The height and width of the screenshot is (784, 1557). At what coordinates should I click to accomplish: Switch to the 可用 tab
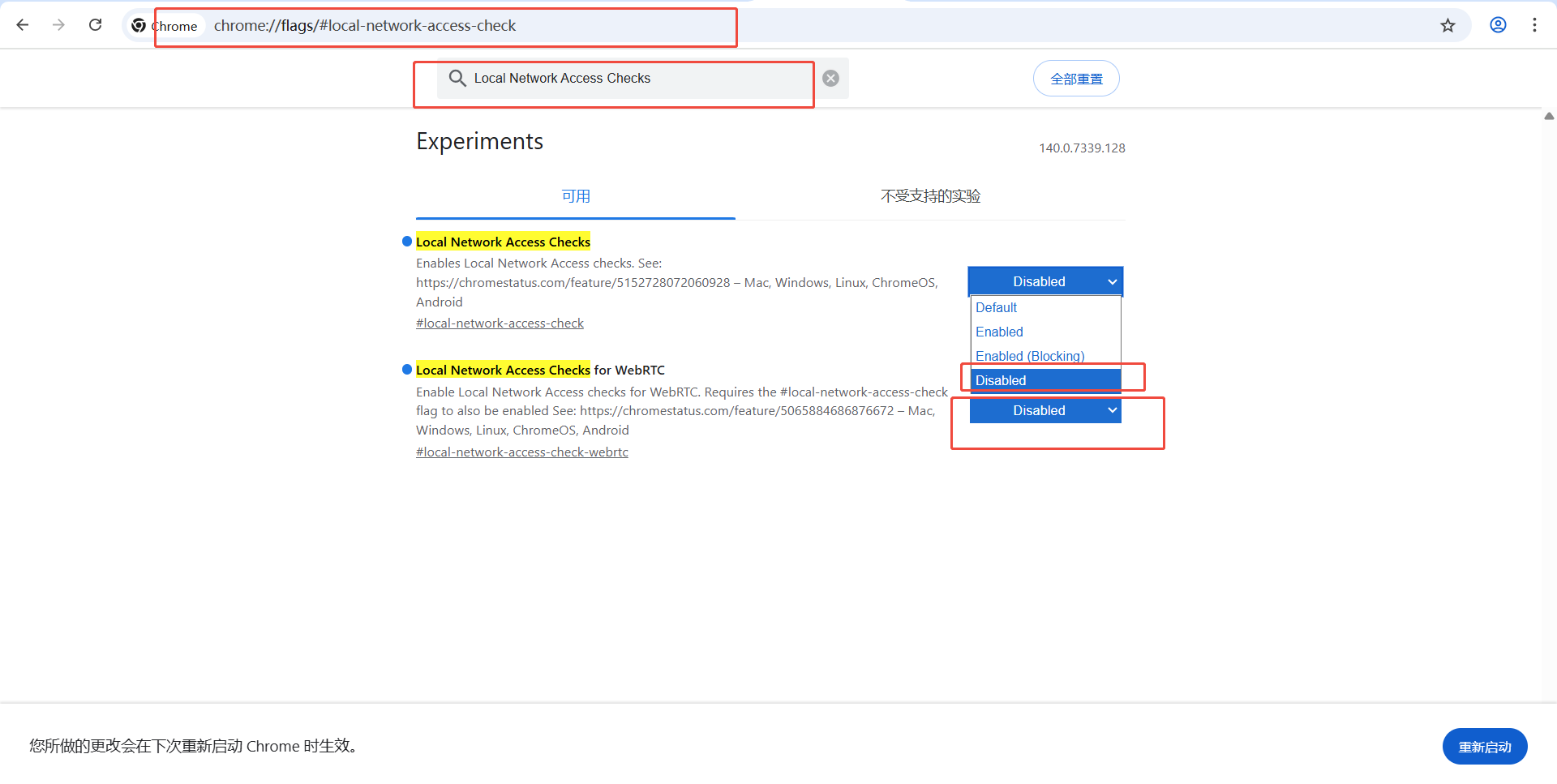point(576,196)
